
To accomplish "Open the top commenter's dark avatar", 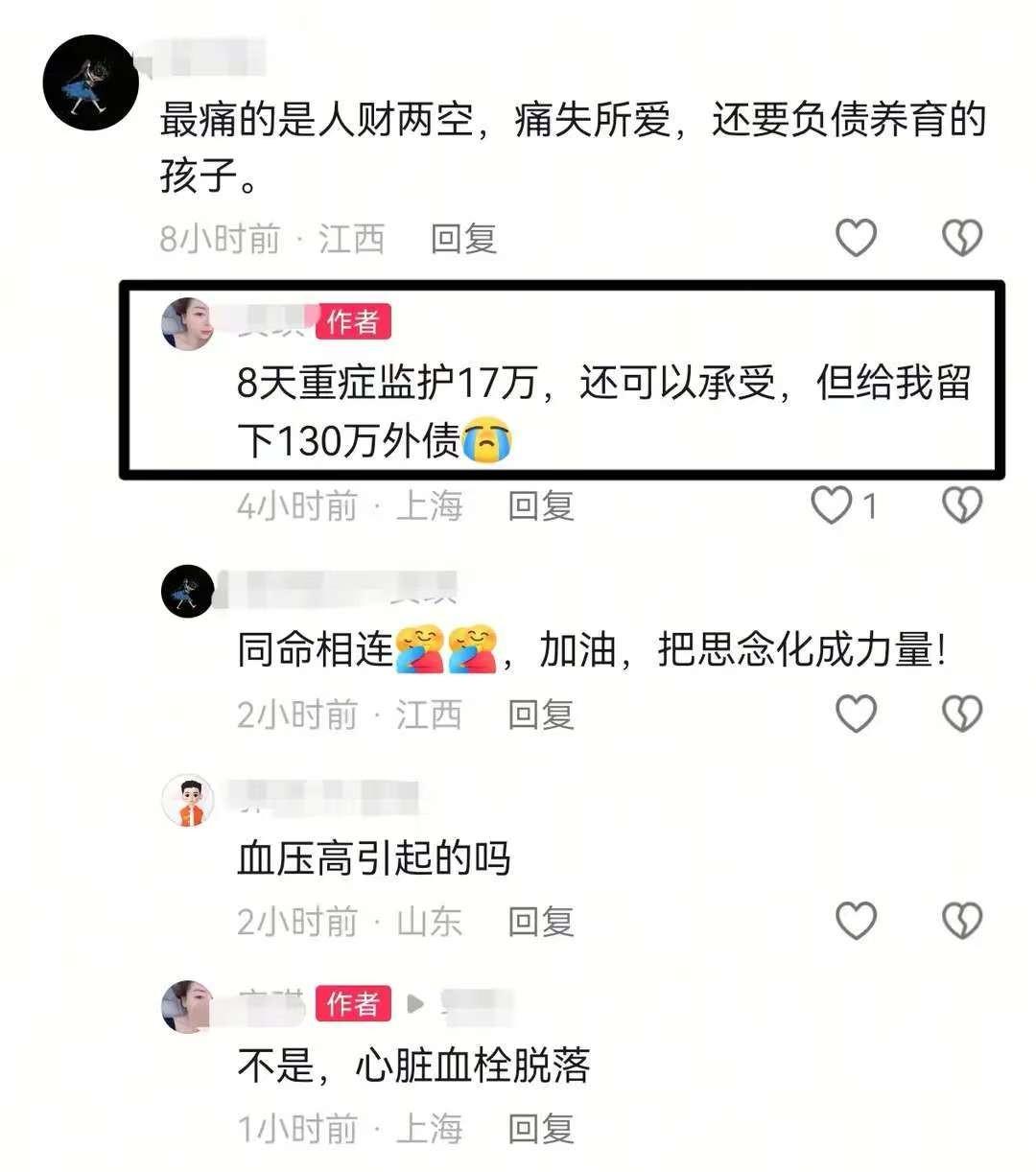I will (91, 82).
